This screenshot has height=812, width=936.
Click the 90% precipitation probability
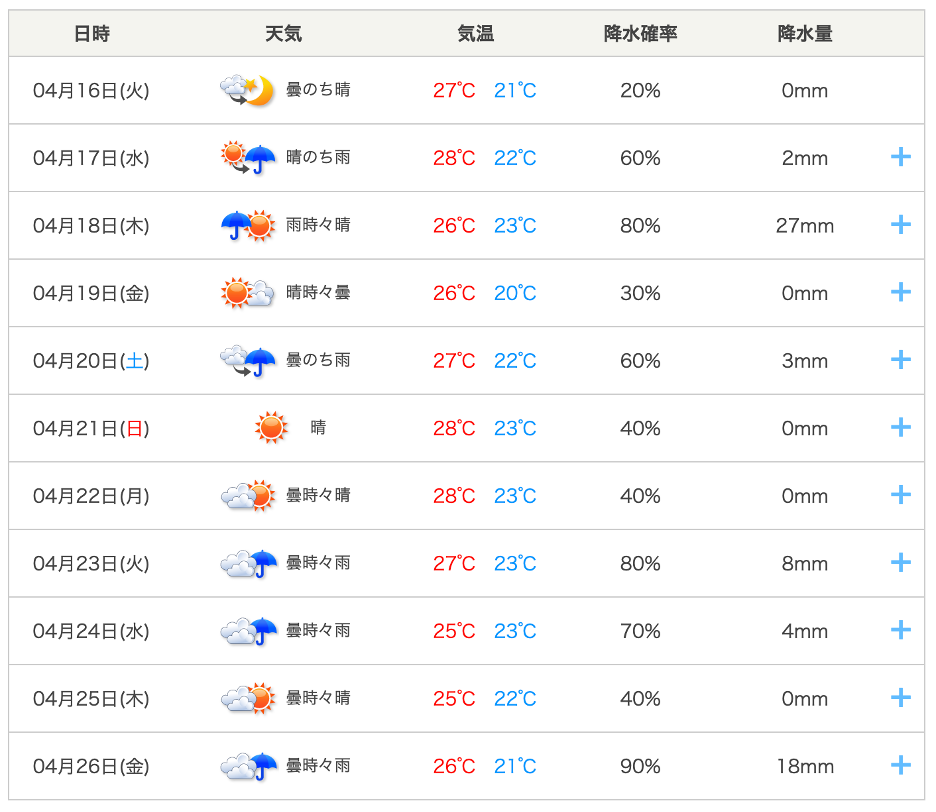641,766
